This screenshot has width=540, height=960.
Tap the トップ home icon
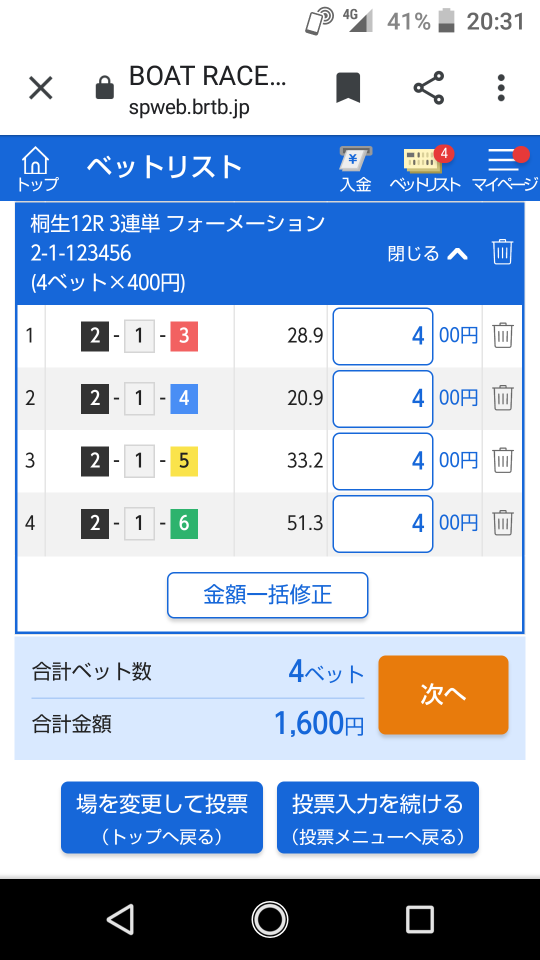coord(37,169)
